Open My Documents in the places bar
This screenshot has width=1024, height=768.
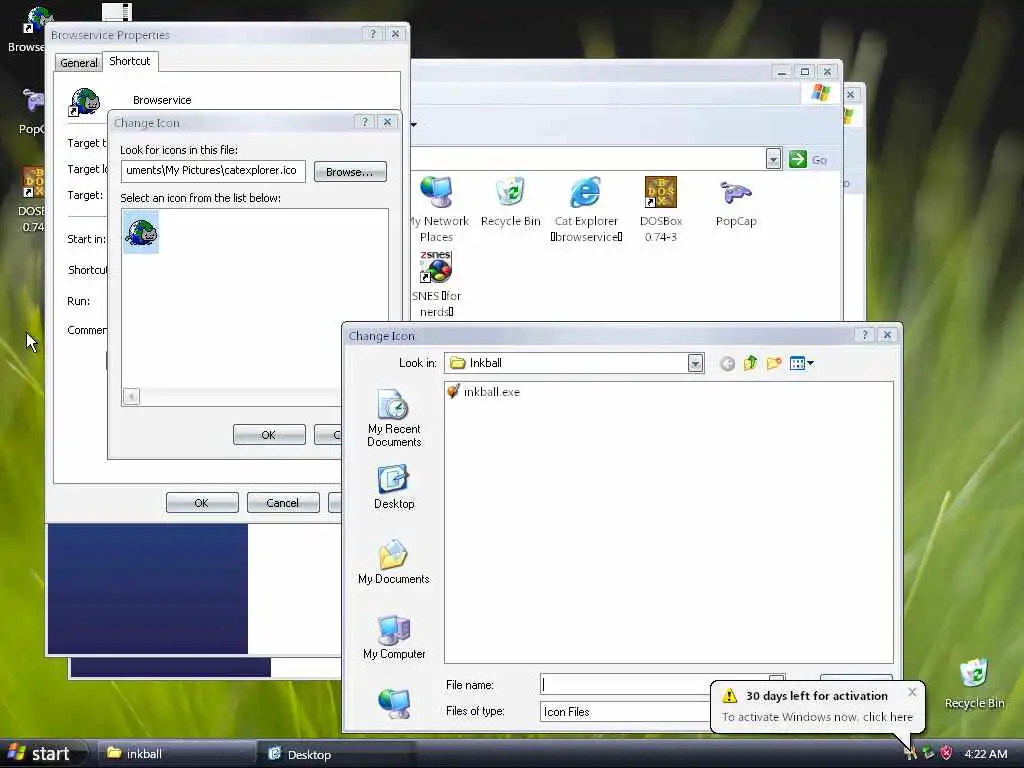point(394,562)
